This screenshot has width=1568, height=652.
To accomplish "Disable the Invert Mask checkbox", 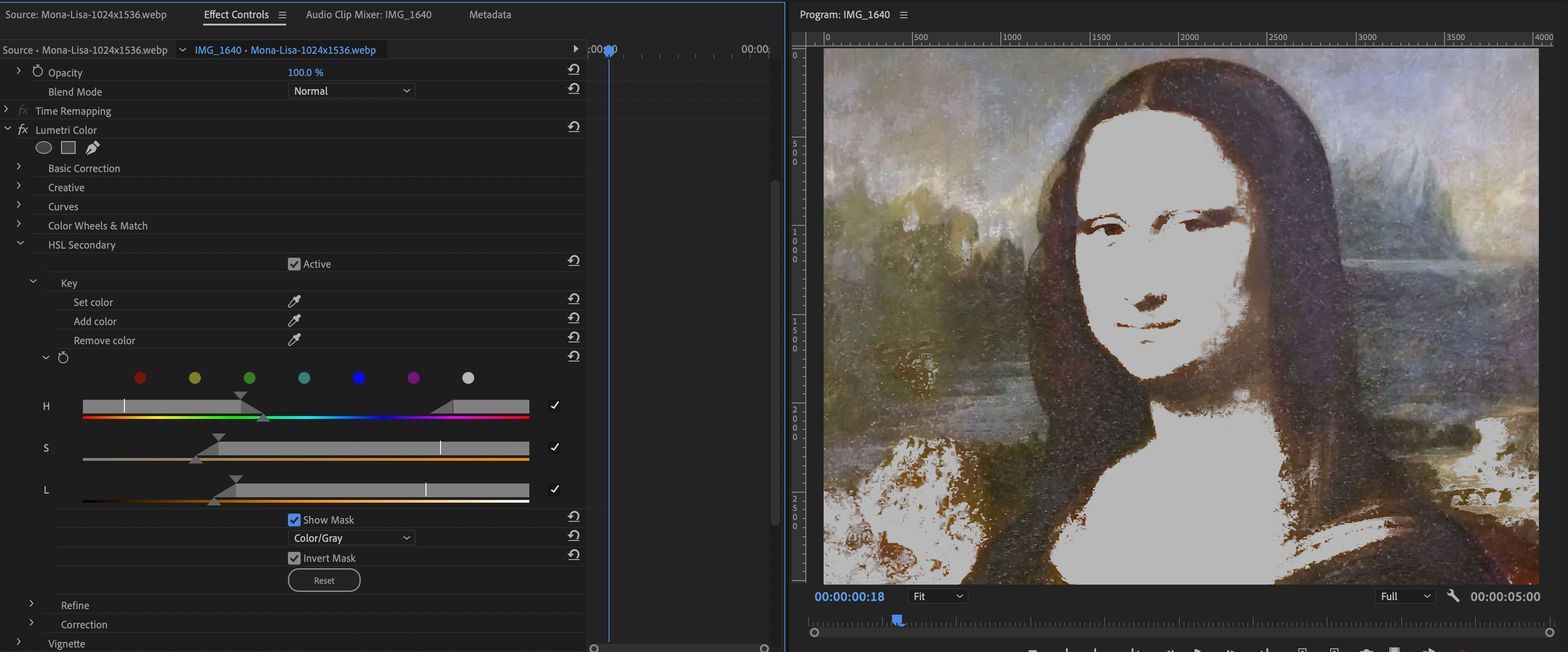I will pos(295,558).
